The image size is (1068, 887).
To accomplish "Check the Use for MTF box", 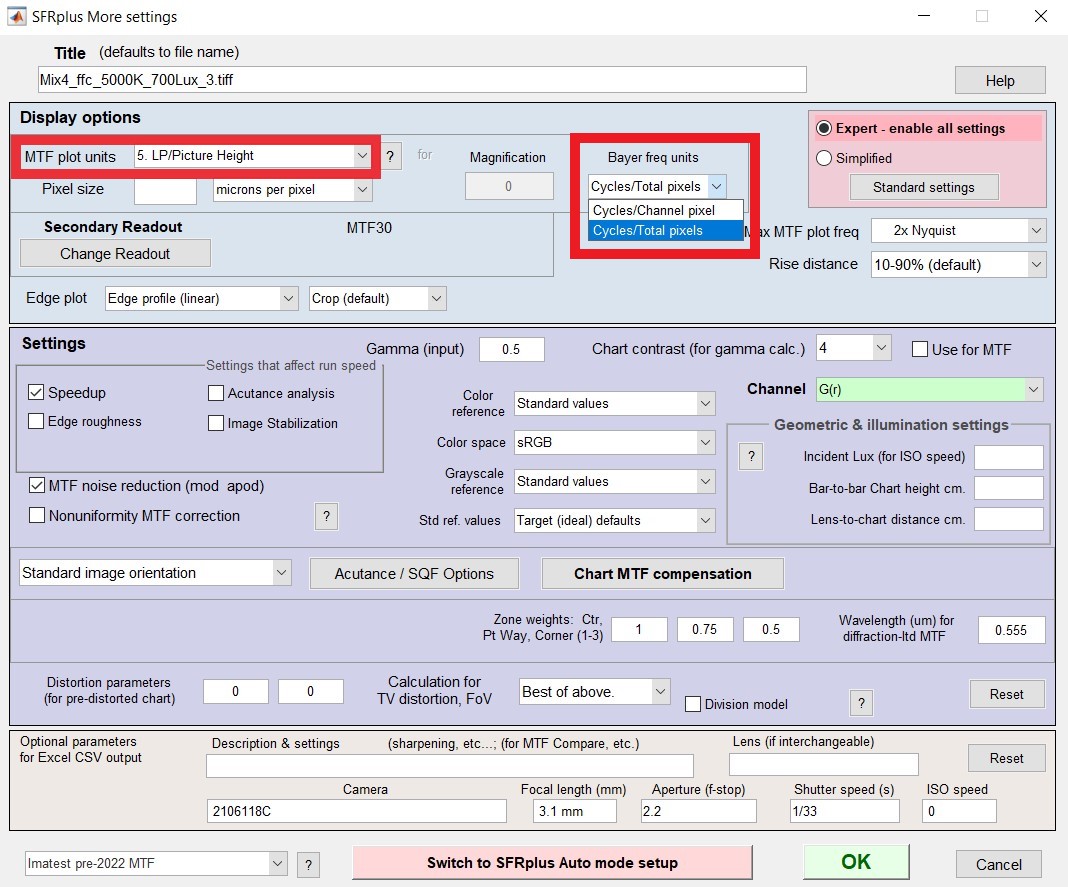I will (920, 349).
